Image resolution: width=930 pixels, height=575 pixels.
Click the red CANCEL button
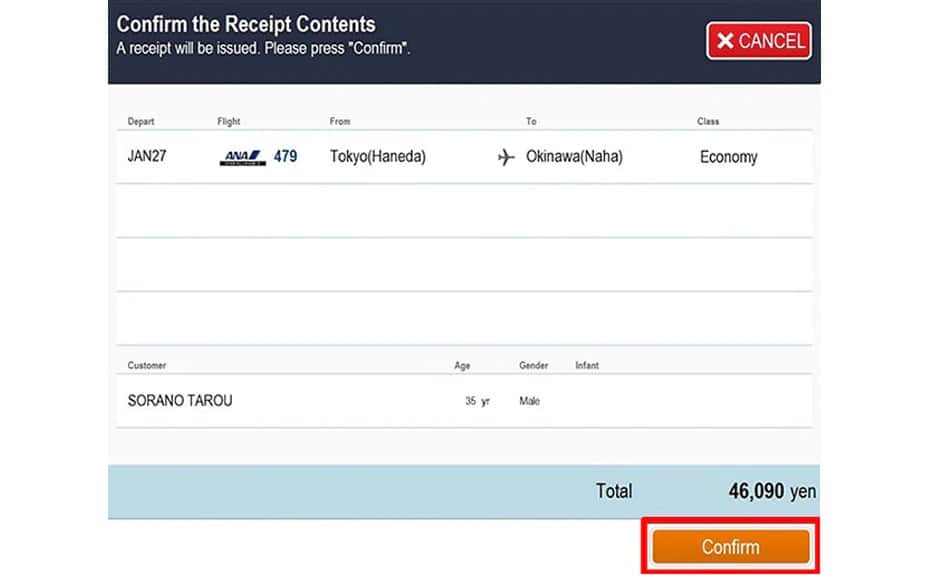coord(758,41)
